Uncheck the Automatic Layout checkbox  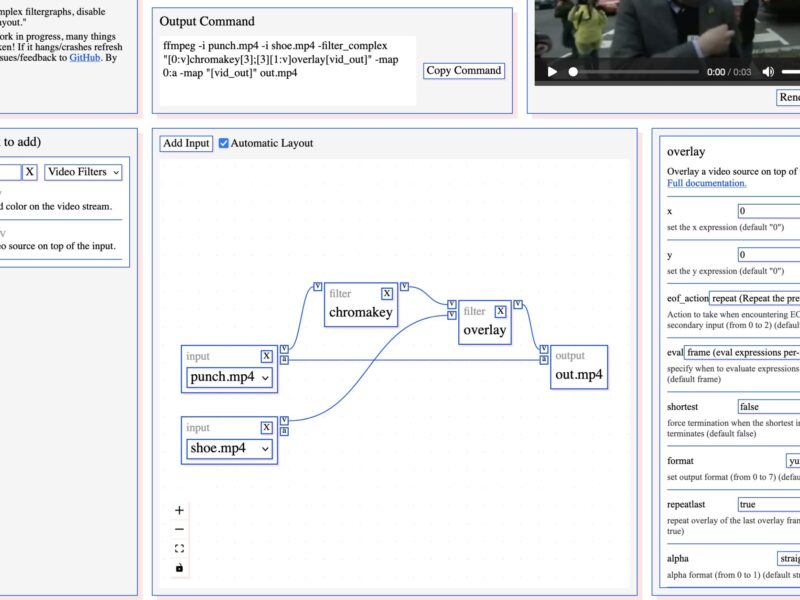coord(224,143)
